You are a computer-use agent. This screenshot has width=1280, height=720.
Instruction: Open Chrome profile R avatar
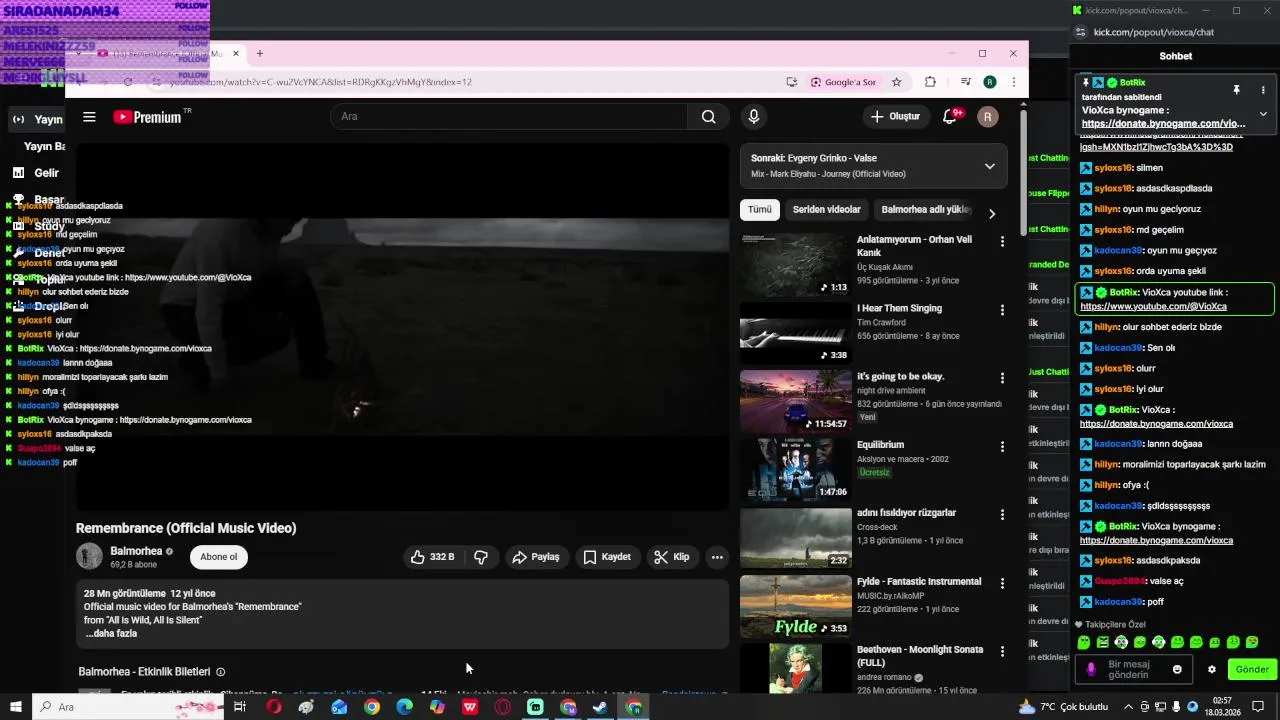tap(990, 82)
